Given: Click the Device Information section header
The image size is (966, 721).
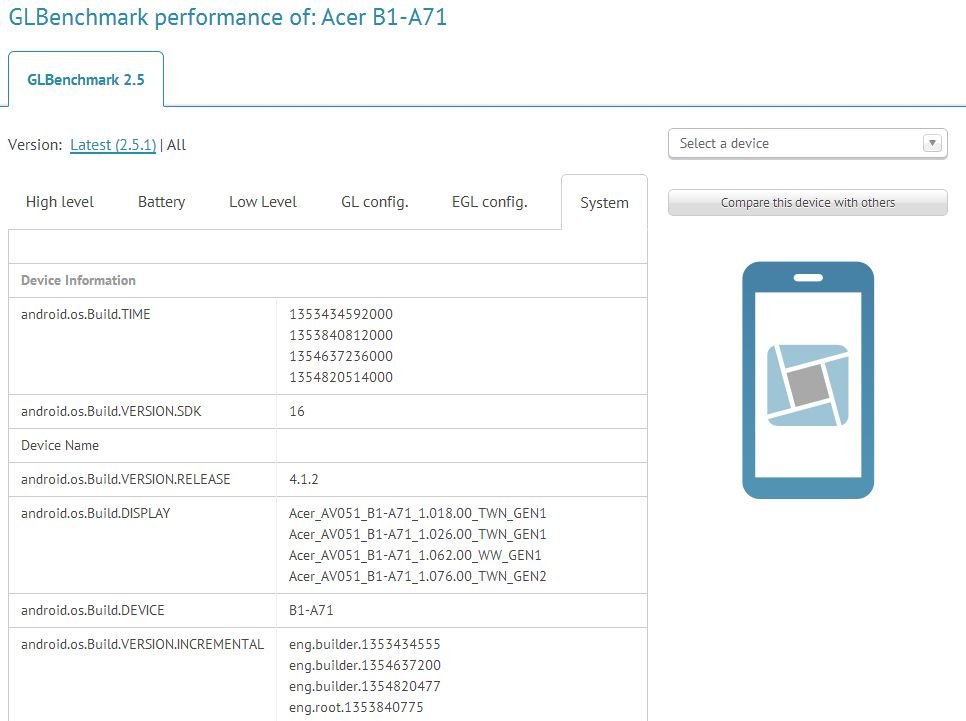Looking at the screenshot, I should point(78,280).
